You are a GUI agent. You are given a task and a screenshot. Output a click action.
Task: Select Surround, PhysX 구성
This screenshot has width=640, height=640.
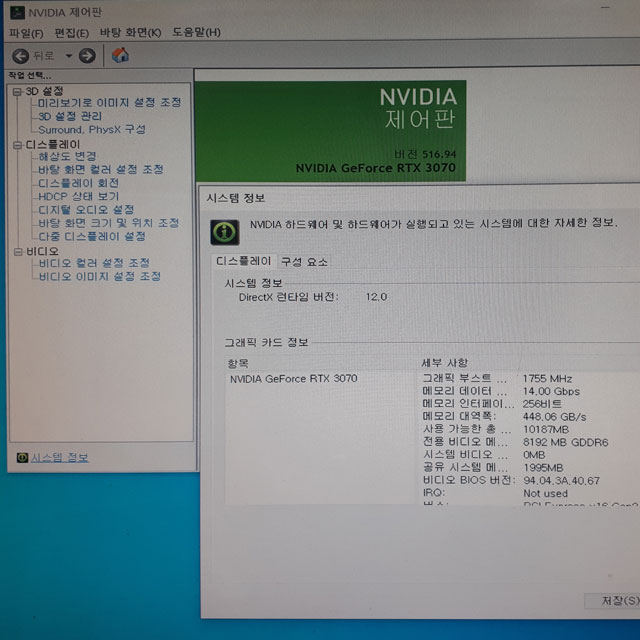pos(92,129)
